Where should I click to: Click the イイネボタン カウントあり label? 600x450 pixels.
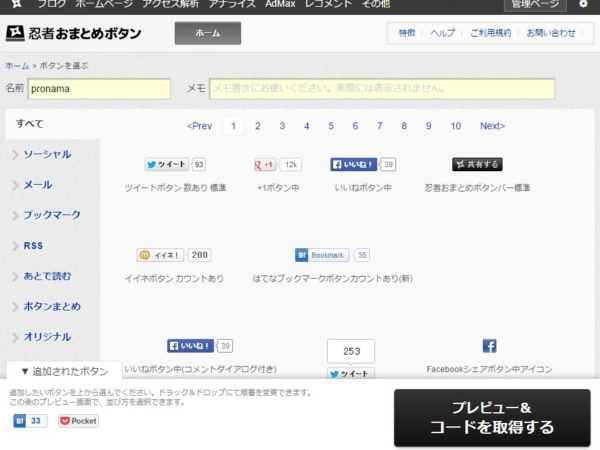coord(174,279)
